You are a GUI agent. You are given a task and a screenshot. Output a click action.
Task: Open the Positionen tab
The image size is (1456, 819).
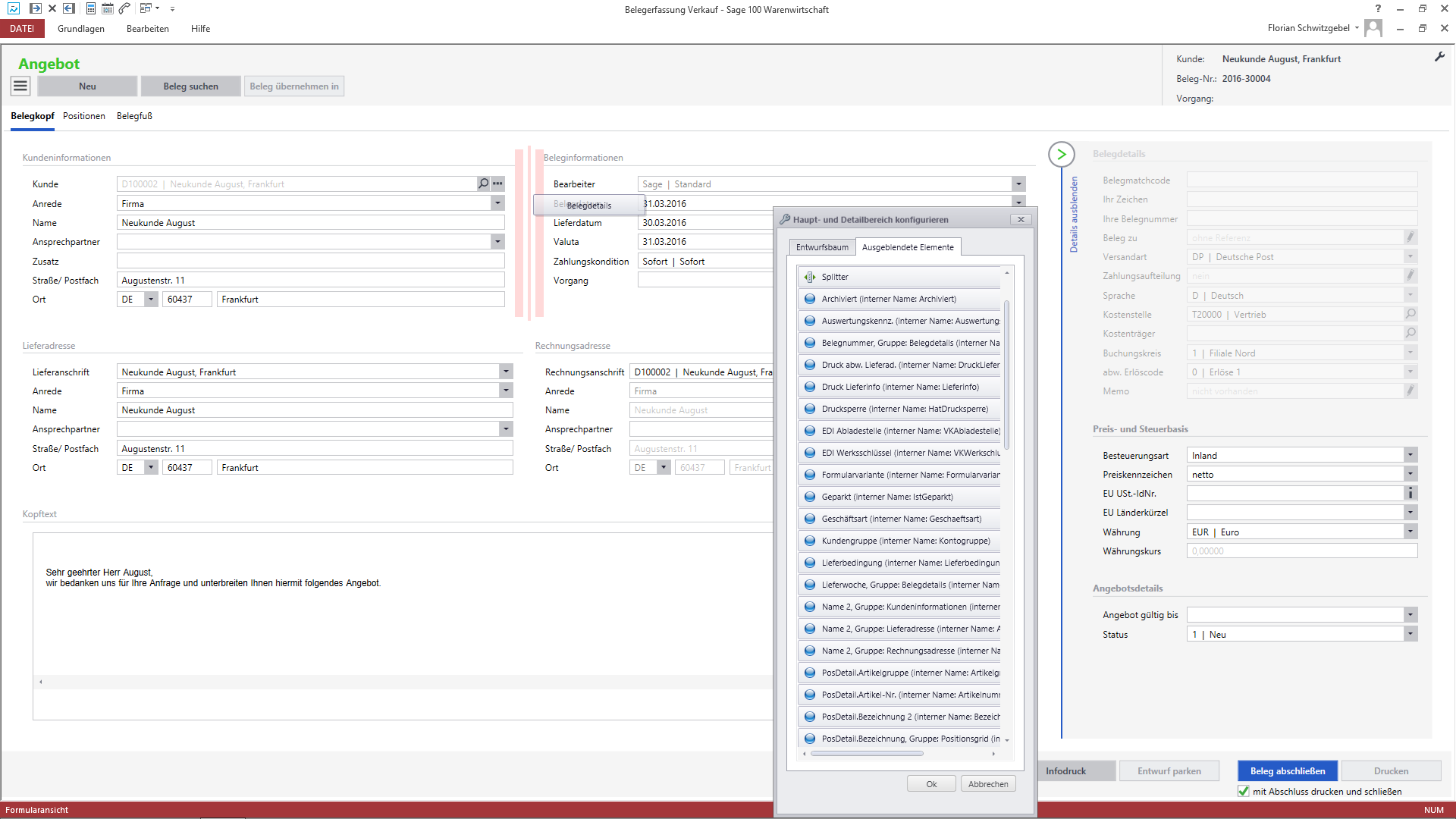(x=84, y=116)
